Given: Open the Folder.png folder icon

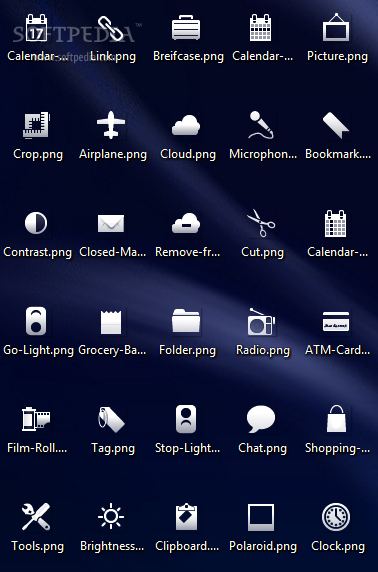Looking at the screenshot, I should (186, 321).
